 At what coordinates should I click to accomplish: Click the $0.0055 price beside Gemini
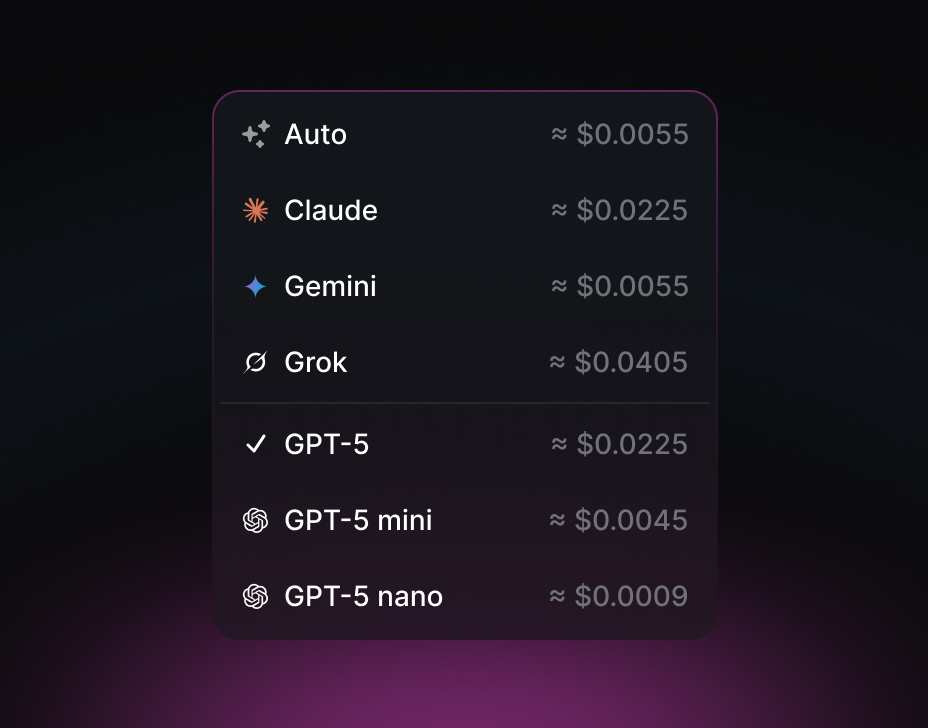tap(620, 286)
